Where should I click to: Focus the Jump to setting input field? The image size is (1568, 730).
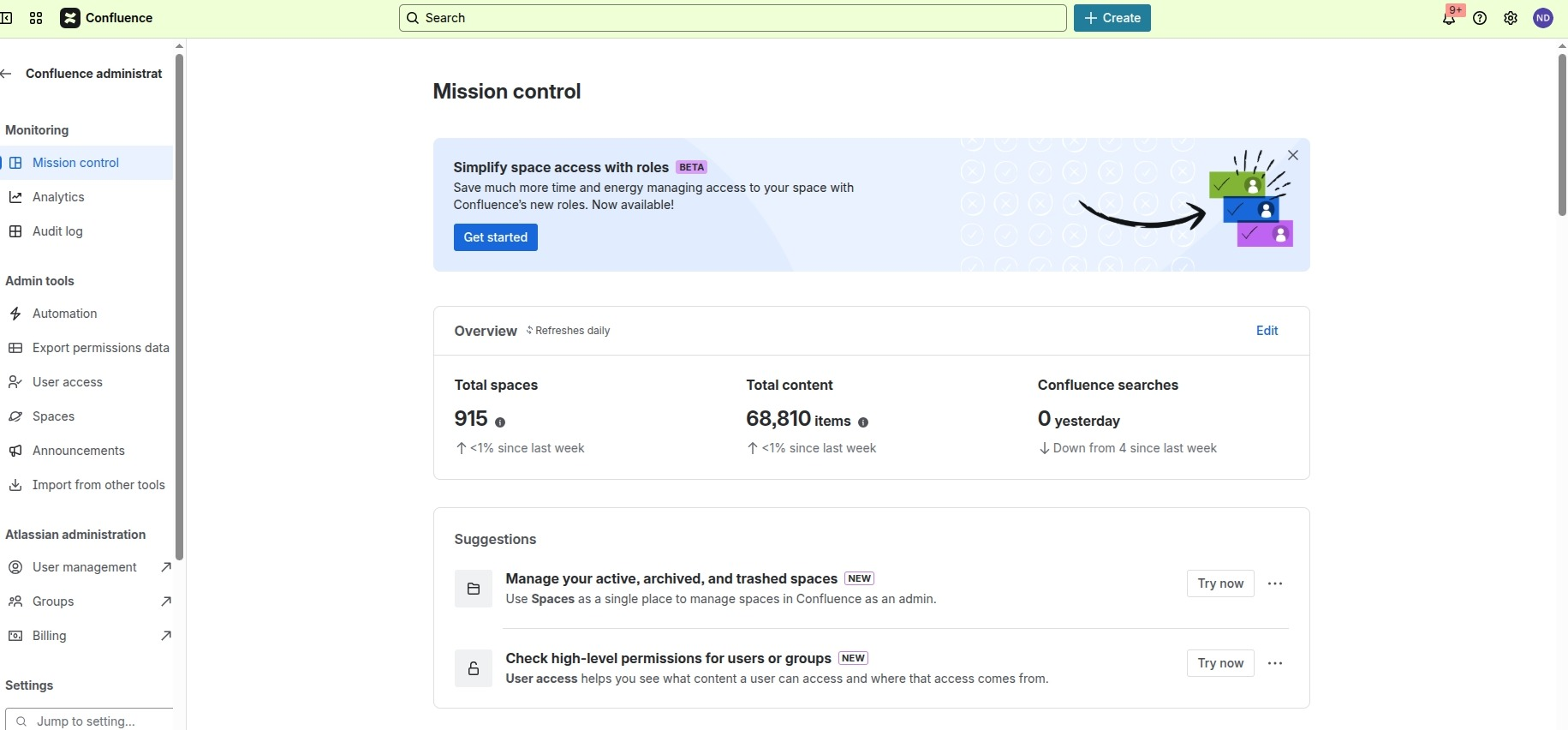click(94, 721)
